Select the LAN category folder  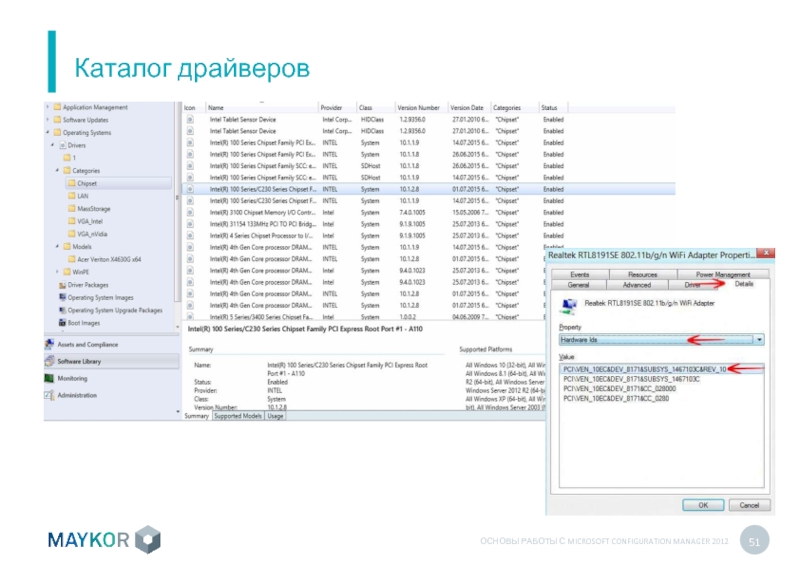pyautogui.click(x=83, y=196)
